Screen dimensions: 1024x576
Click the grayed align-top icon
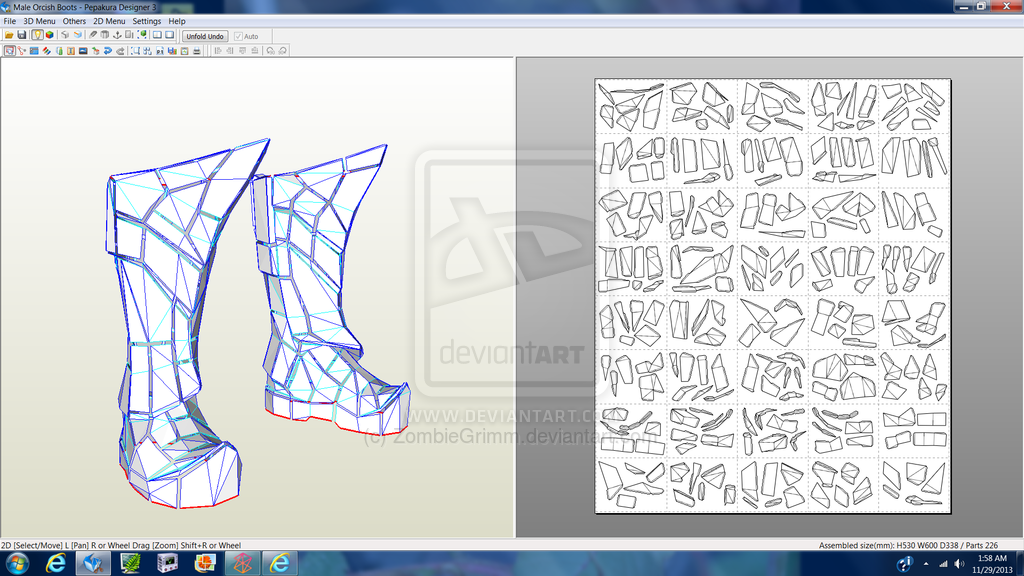pyautogui.click(x=242, y=50)
